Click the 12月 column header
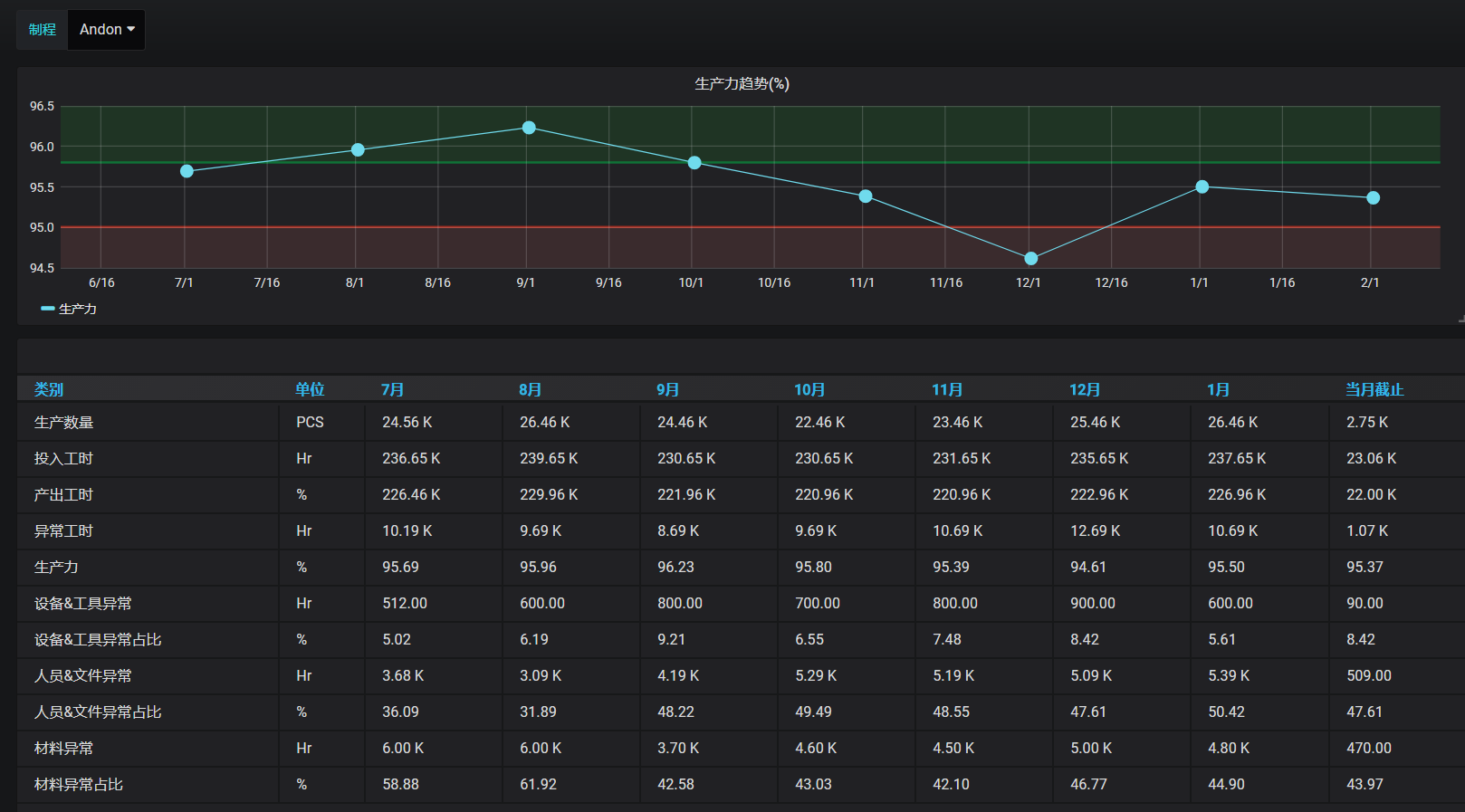The image size is (1465, 812). click(1084, 390)
